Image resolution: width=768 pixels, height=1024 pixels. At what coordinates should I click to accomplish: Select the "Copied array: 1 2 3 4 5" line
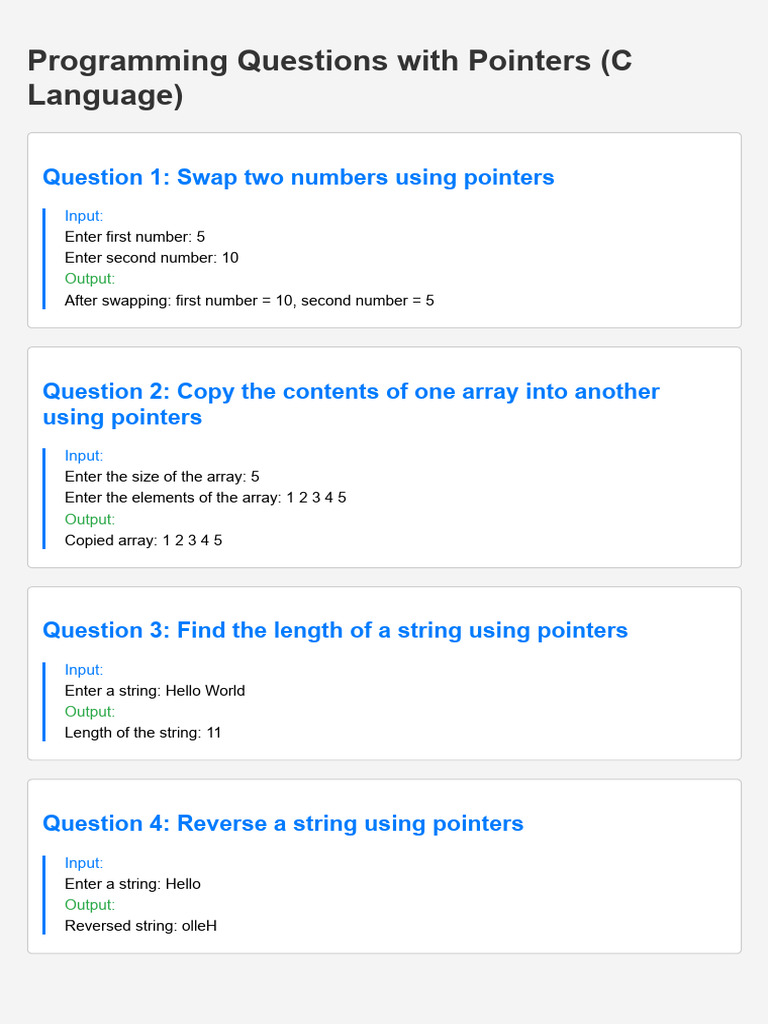[143, 540]
